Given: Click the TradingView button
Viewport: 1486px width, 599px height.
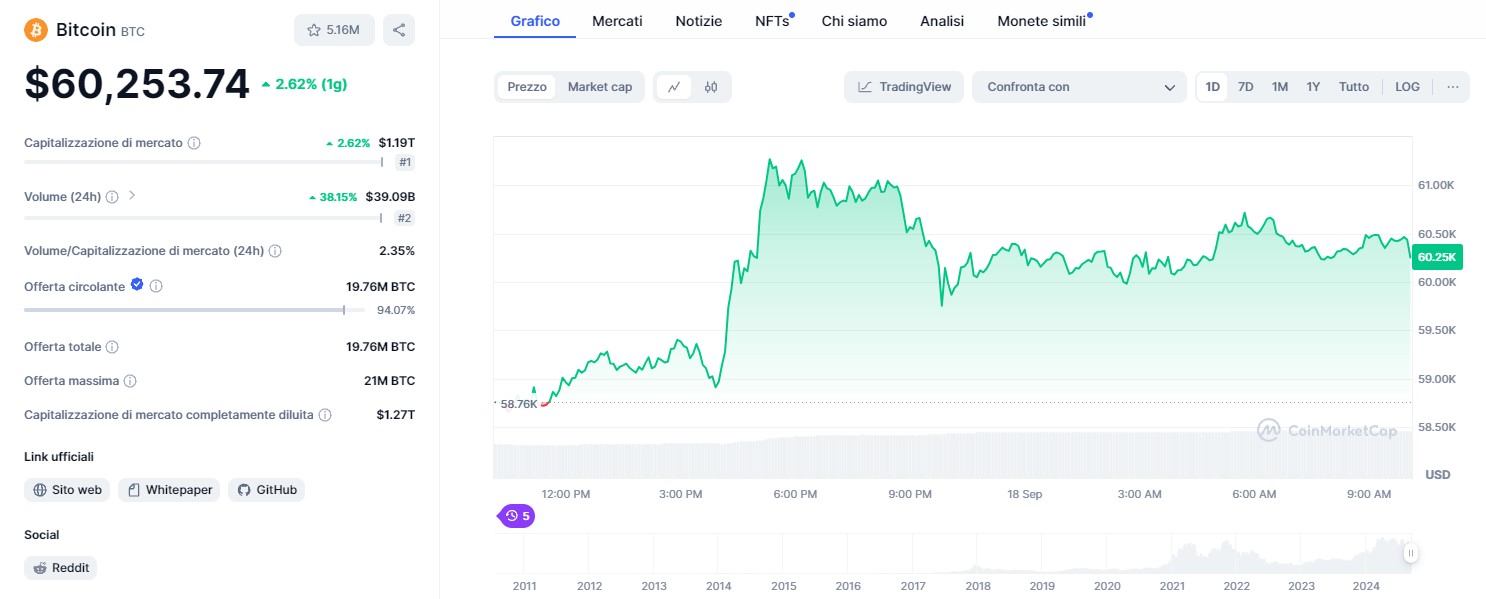Looking at the screenshot, I should pos(904,87).
